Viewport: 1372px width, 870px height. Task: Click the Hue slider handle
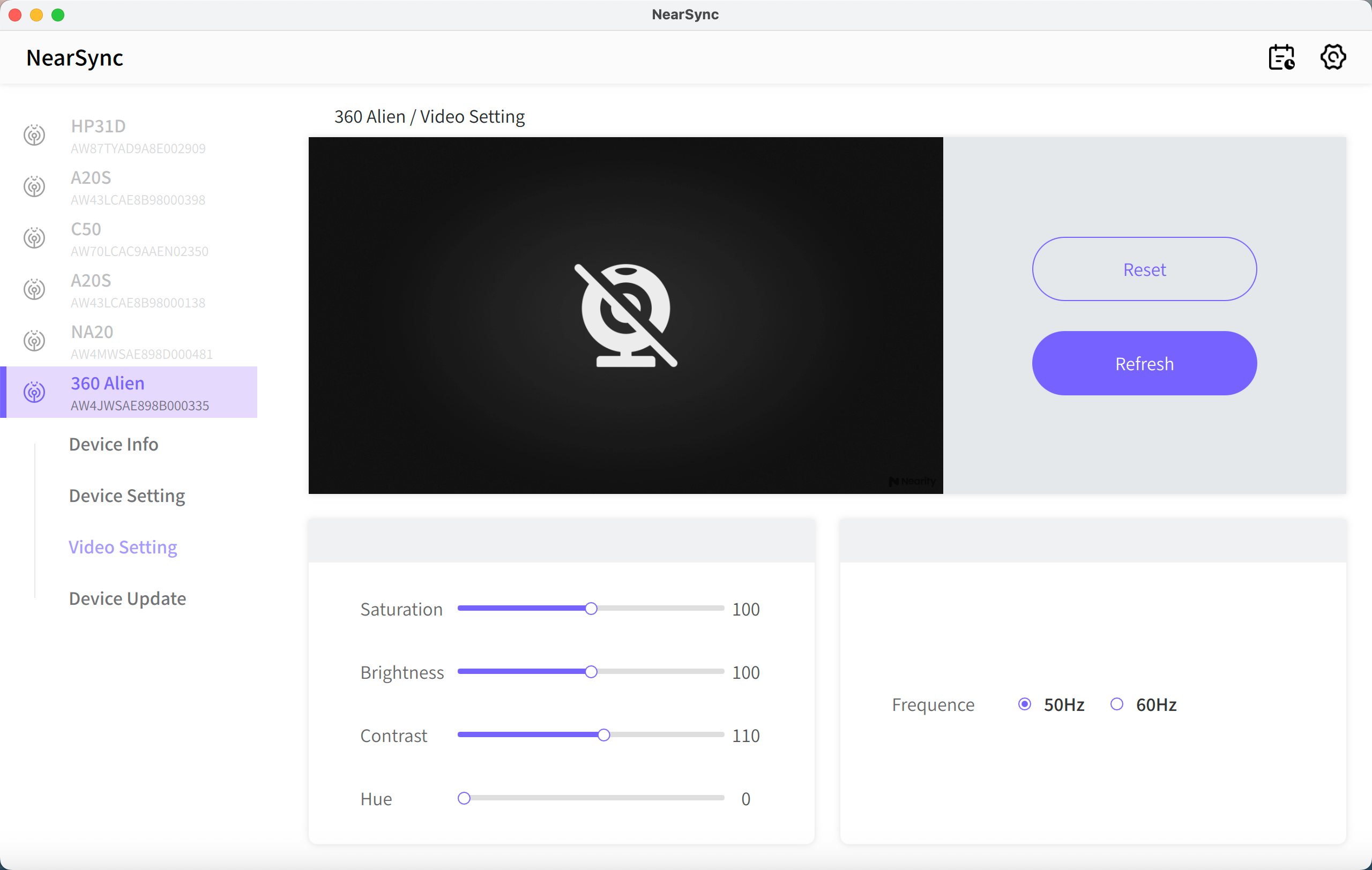pos(464,798)
